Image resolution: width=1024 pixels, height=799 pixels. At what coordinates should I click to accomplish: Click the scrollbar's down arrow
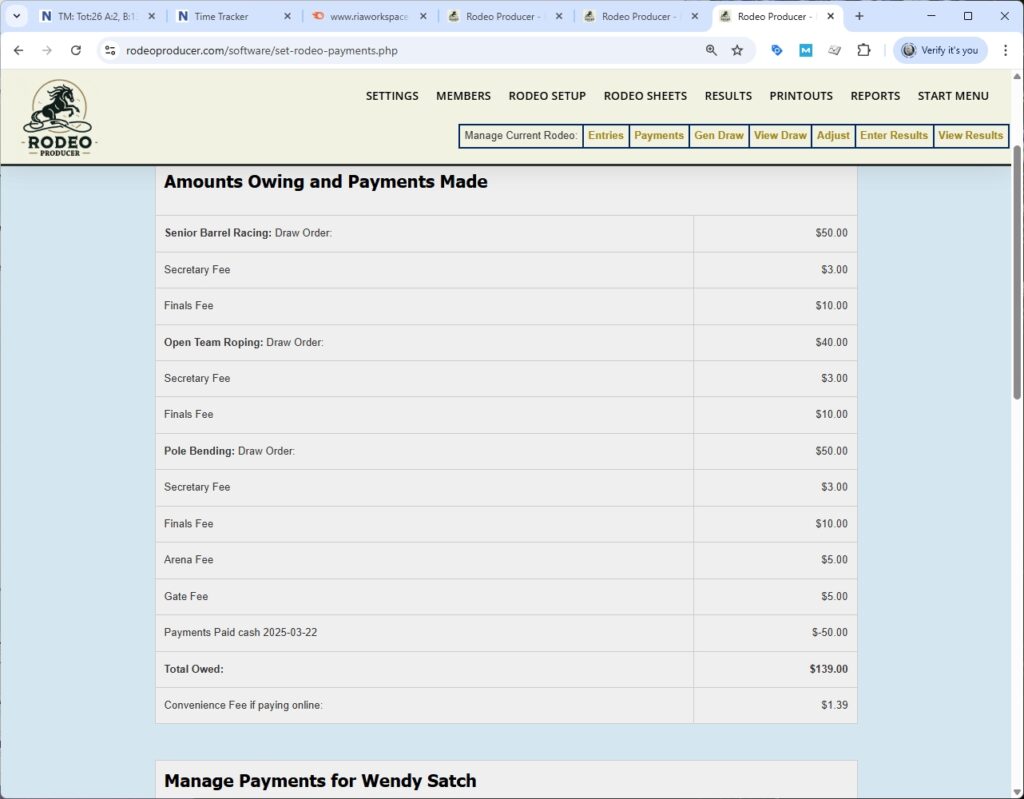[x=1016, y=789]
